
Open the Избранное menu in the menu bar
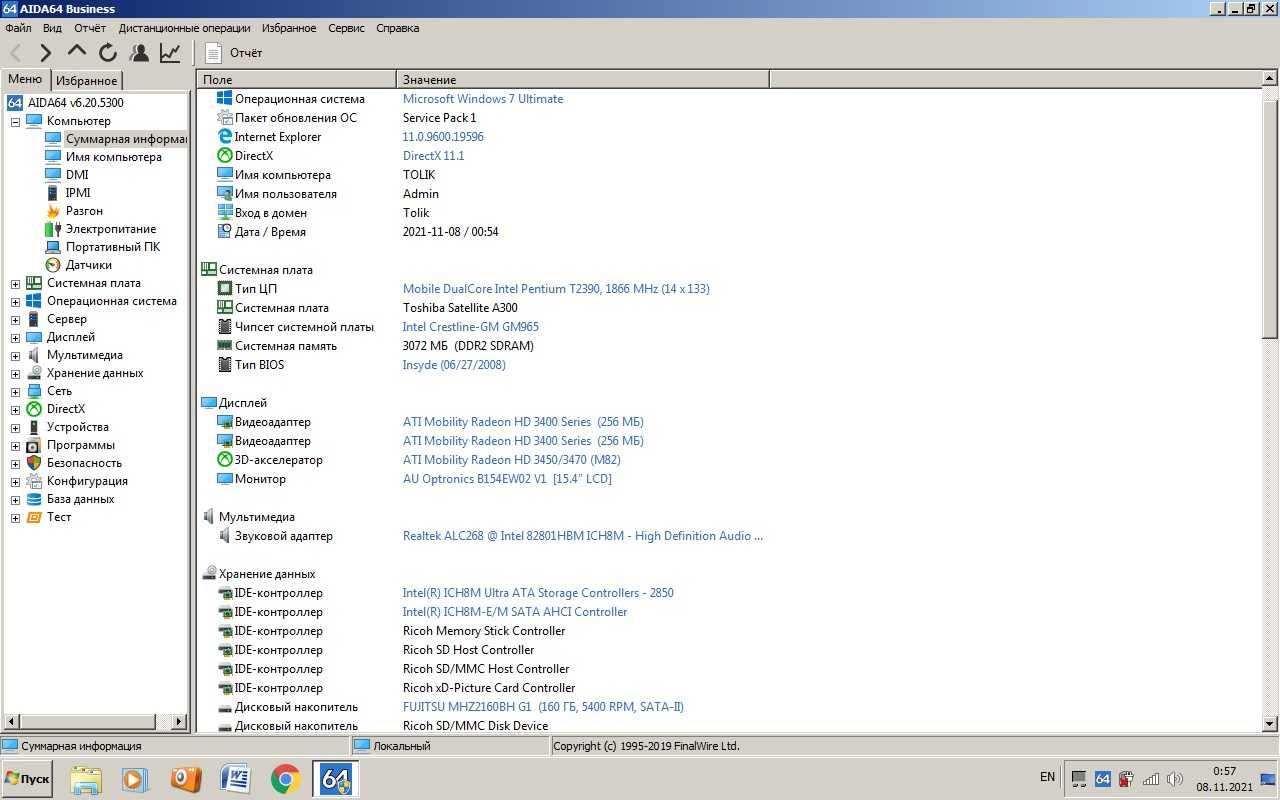(289, 28)
